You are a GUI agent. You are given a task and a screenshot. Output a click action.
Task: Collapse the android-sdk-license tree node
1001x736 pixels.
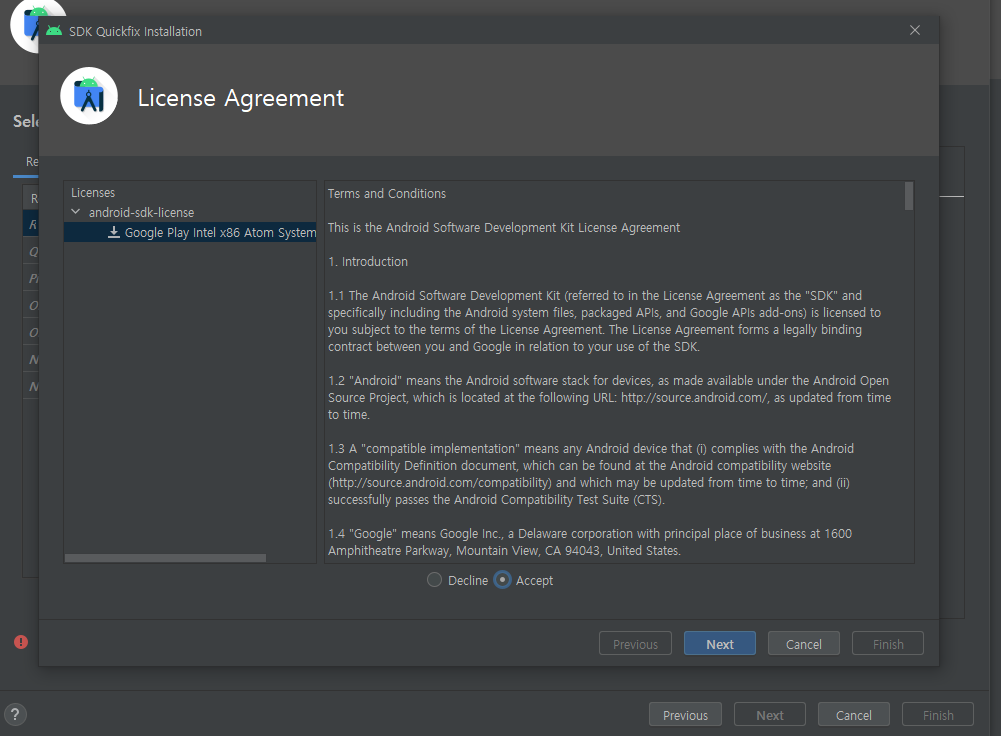(75, 212)
